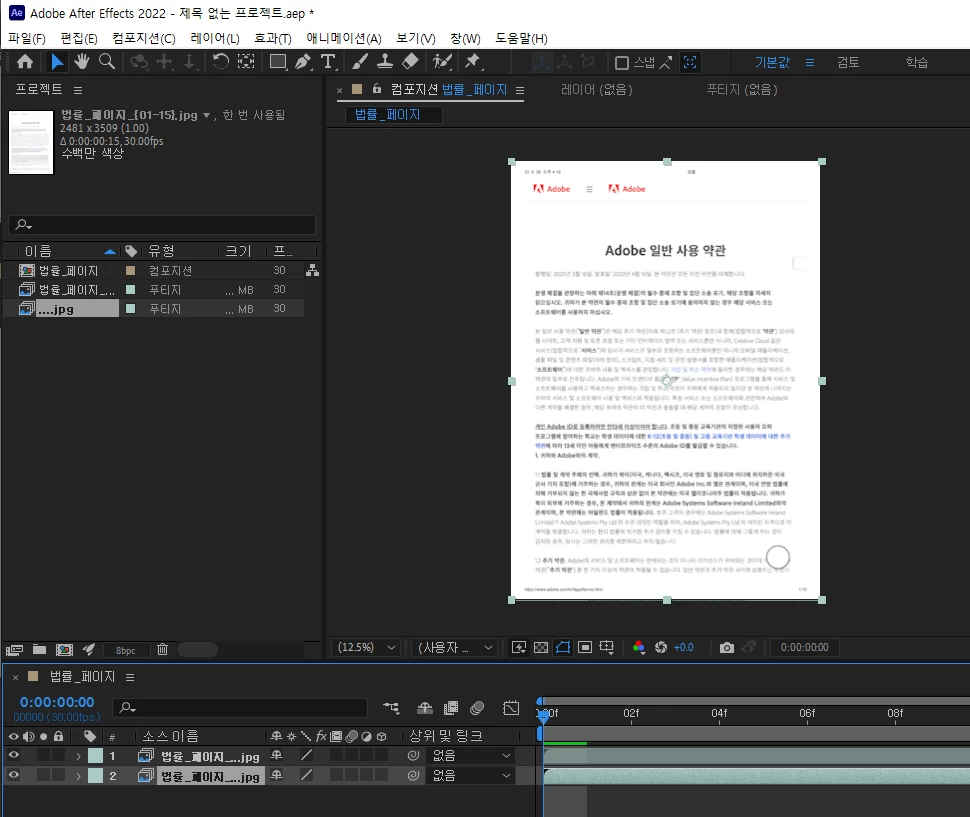Toggle motion blur icon in timeline
Screen dimensions: 970x817
(x=477, y=708)
